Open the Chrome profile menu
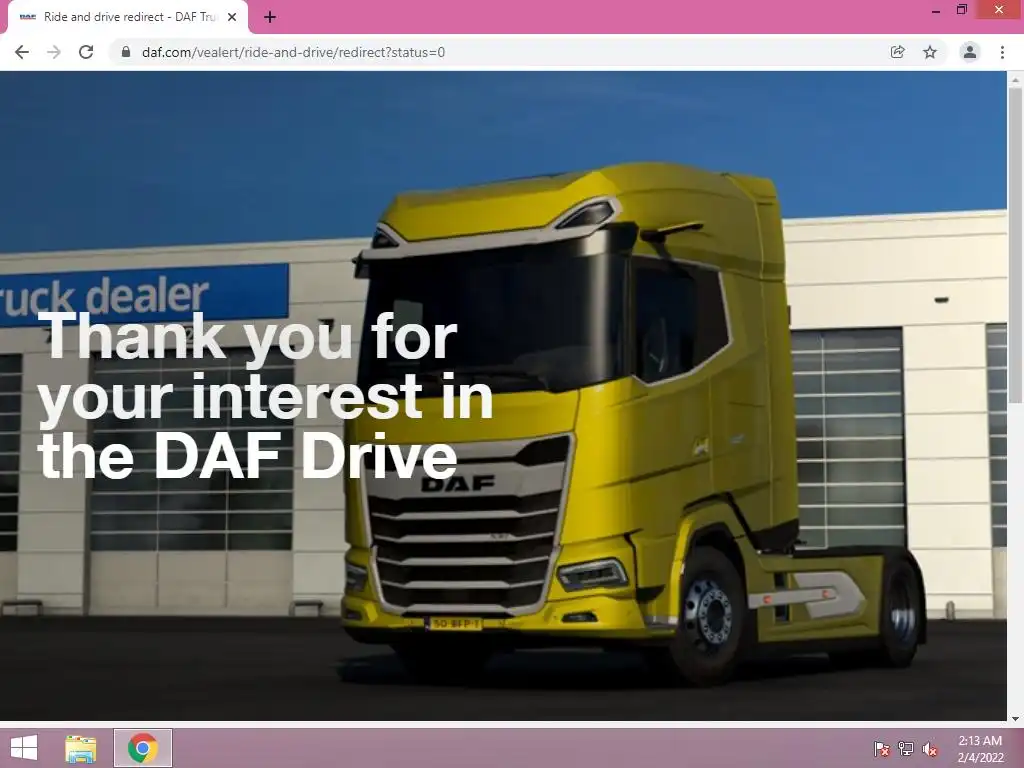This screenshot has height=768, width=1024. click(970, 52)
